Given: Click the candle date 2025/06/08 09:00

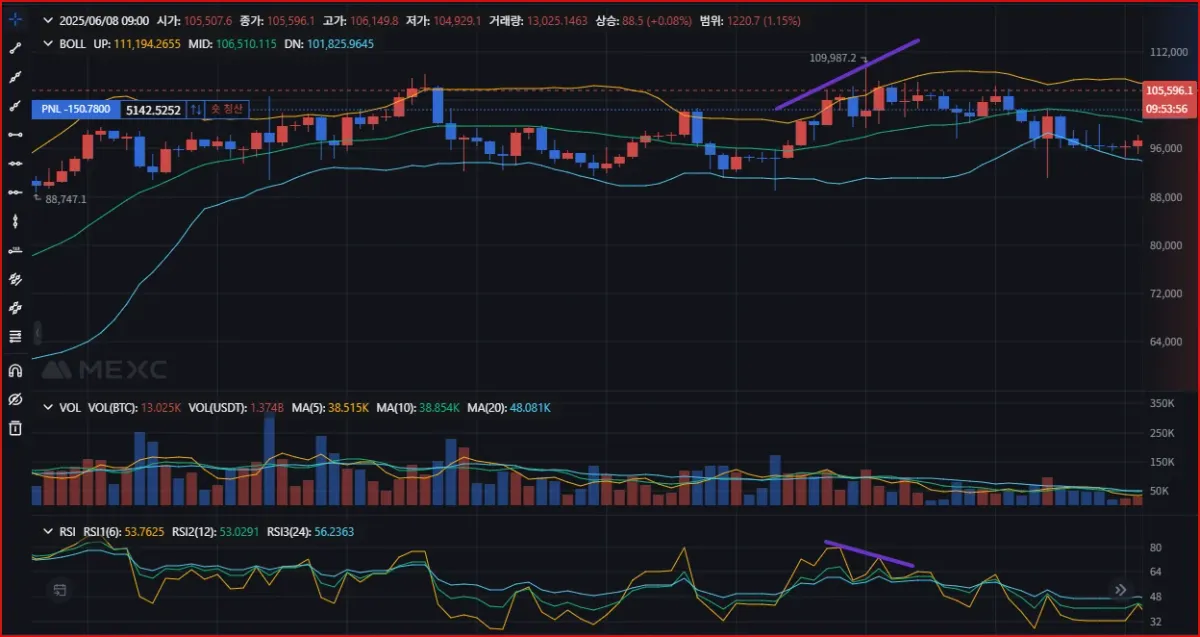Looking at the screenshot, I should (105, 19).
